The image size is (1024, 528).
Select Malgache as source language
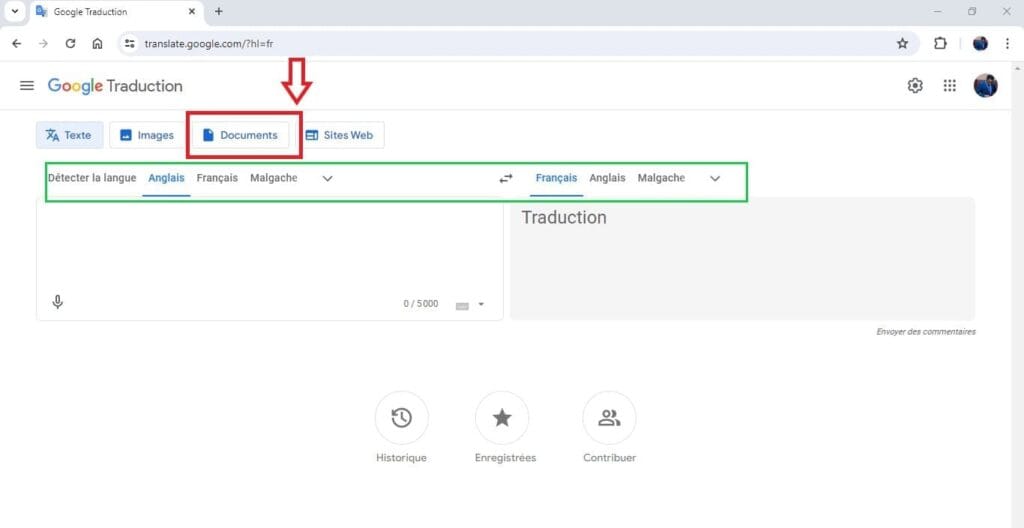pos(273,178)
